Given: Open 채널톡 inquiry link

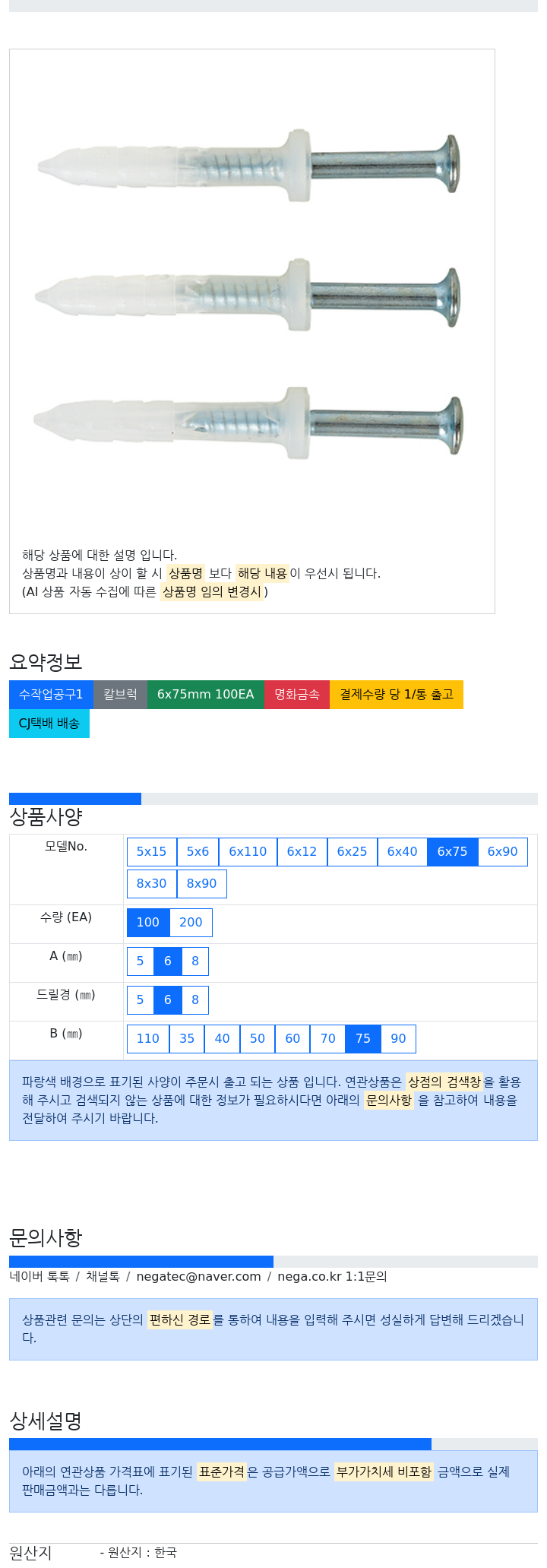Looking at the screenshot, I should (x=103, y=1277).
